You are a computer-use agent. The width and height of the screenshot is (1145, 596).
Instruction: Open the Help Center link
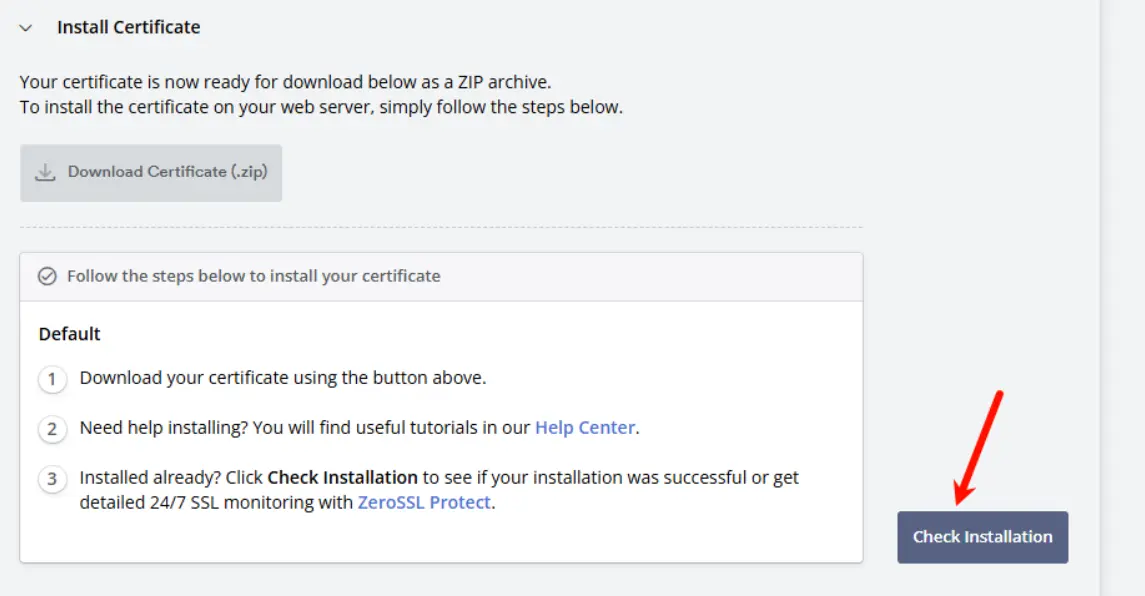tap(585, 427)
